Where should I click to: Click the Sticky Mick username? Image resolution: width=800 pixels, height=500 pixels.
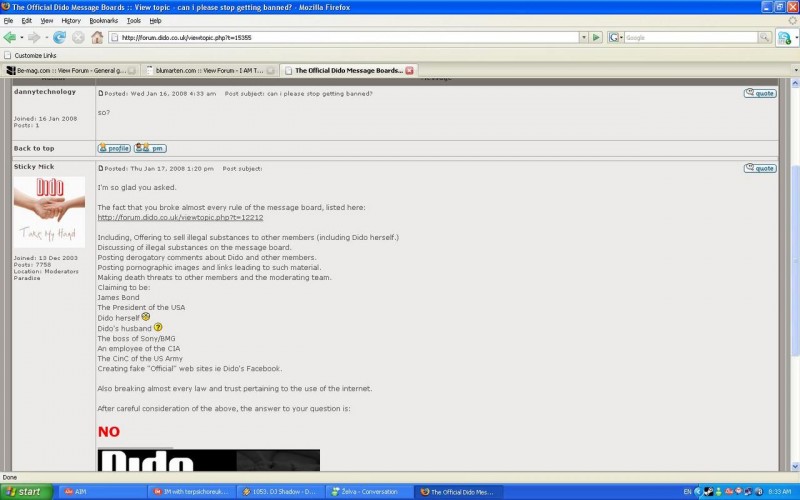(x=34, y=167)
